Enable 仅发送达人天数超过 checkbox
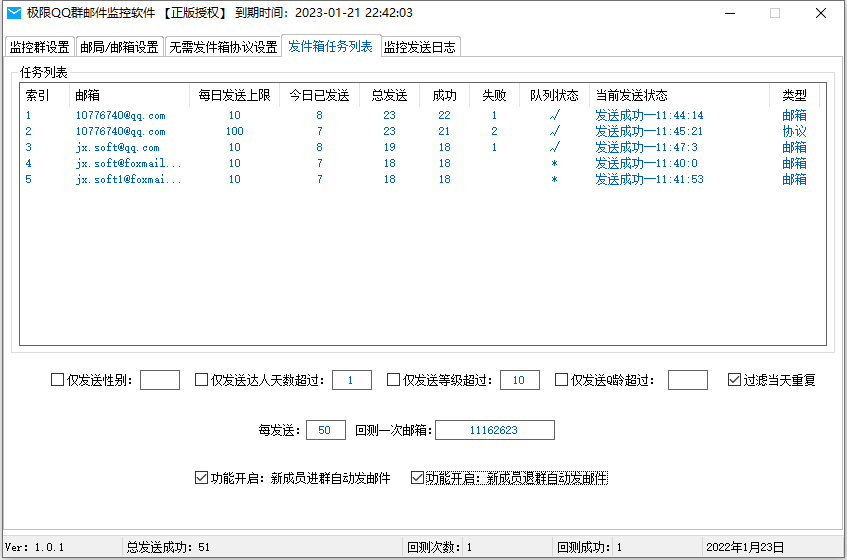Image resolution: width=847 pixels, height=560 pixels. coord(201,380)
